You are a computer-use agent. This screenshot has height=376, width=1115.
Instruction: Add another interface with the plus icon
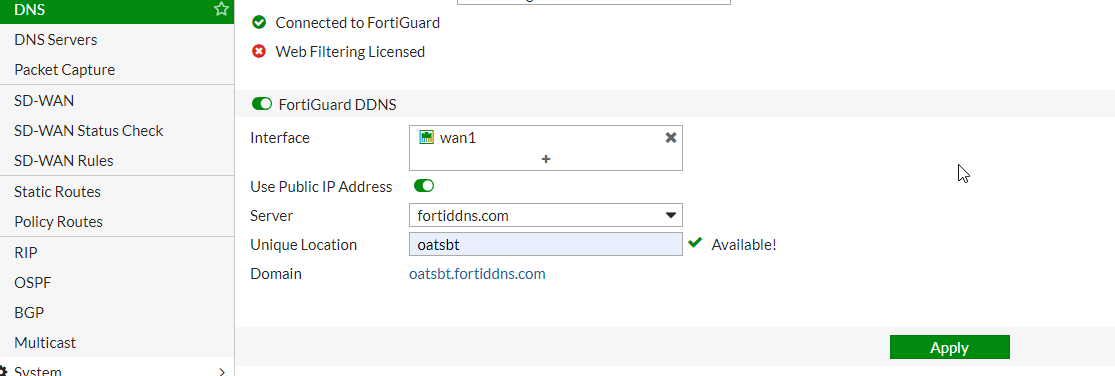point(545,159)
